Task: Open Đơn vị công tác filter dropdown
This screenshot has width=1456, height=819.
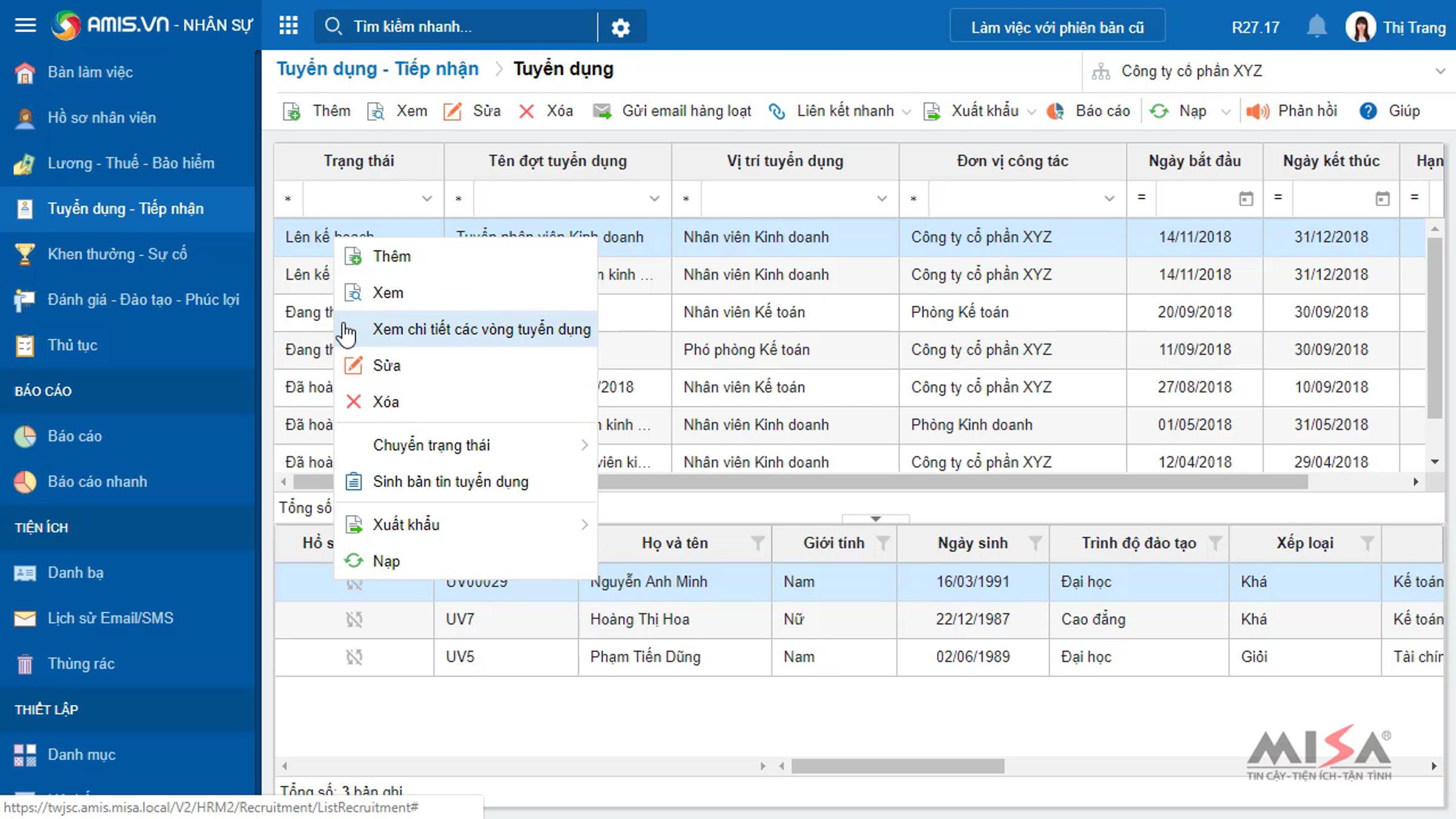Action: [x=1109, y=198]
